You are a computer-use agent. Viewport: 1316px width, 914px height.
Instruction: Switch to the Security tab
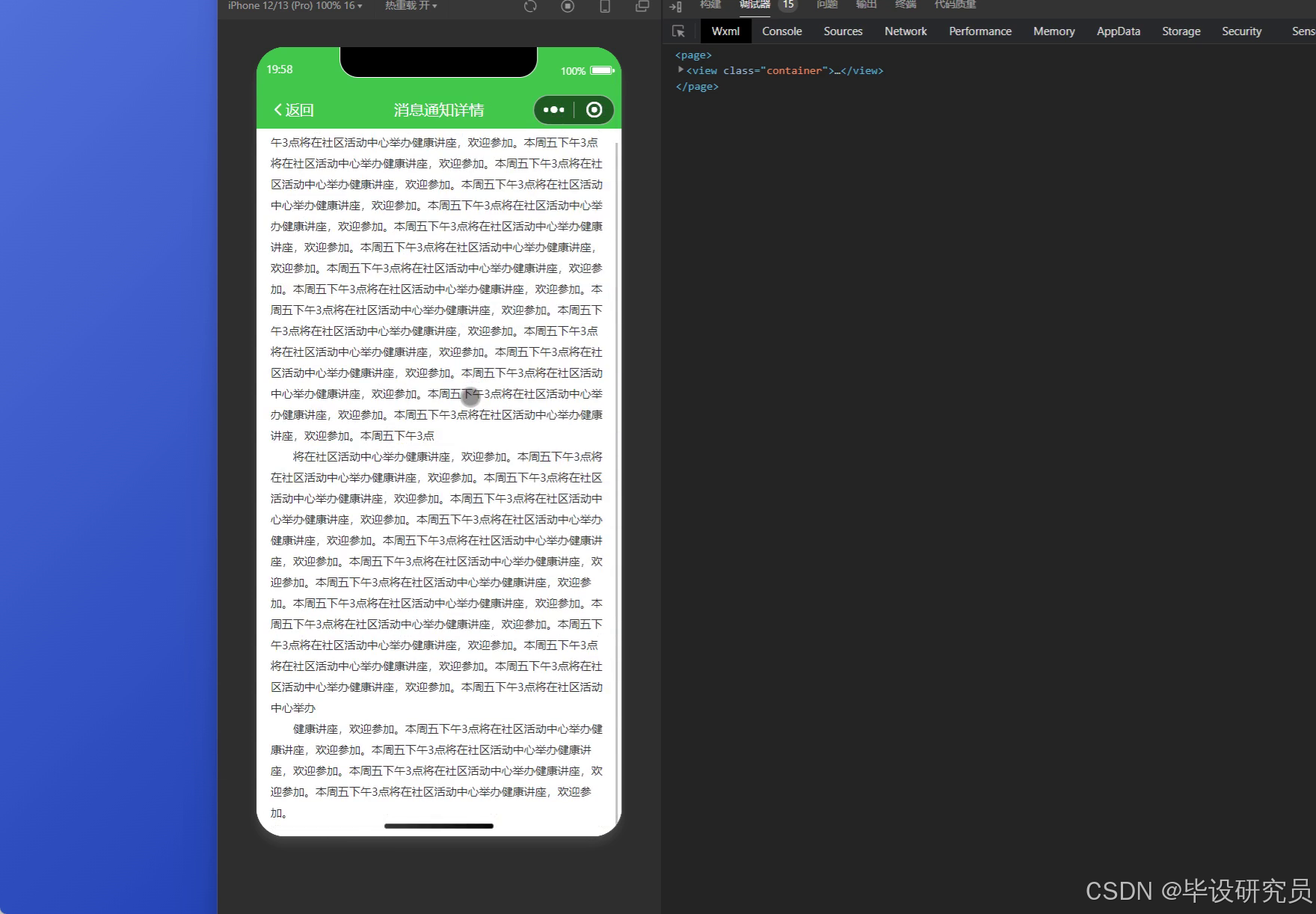click(1242, 31)
